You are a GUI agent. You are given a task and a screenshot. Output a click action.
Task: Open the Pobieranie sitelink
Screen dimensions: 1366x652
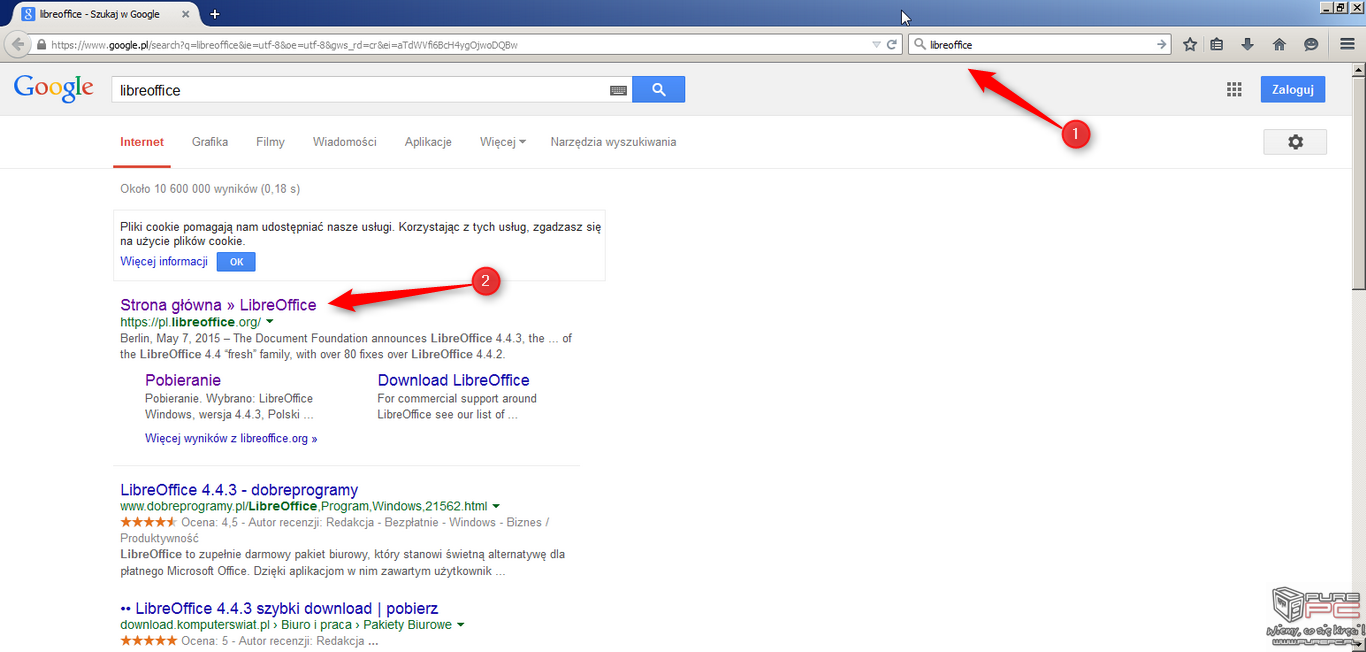point(183,380)
